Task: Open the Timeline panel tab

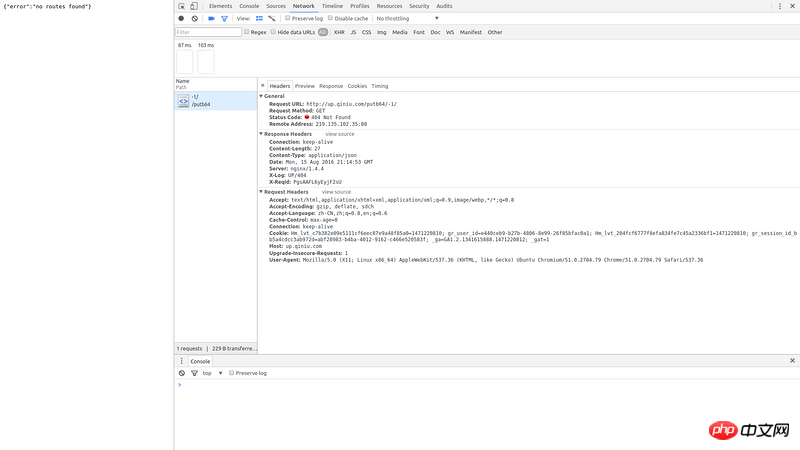Action: coord(332,6)
